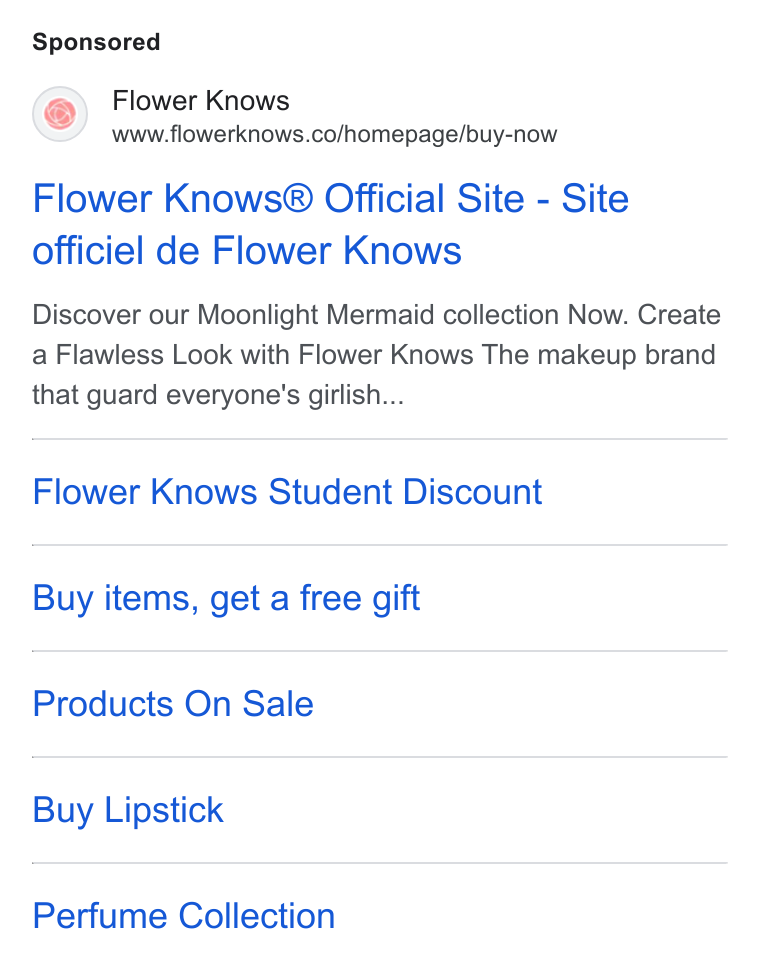Screen dimensions: 760x968
Task: Click the pink rose Flower Knows favicon
Action: point(60,114)
